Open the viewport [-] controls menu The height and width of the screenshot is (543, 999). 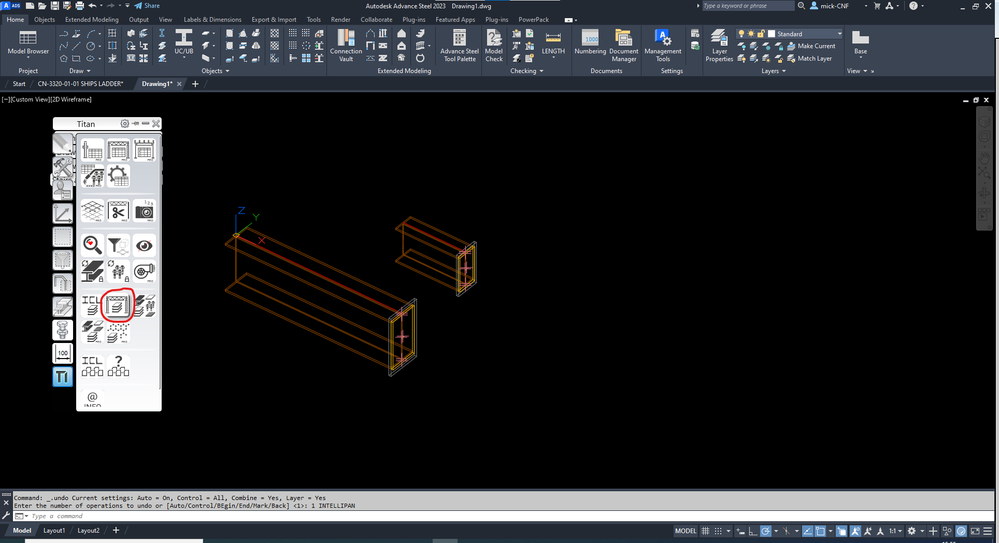point(5,99)
